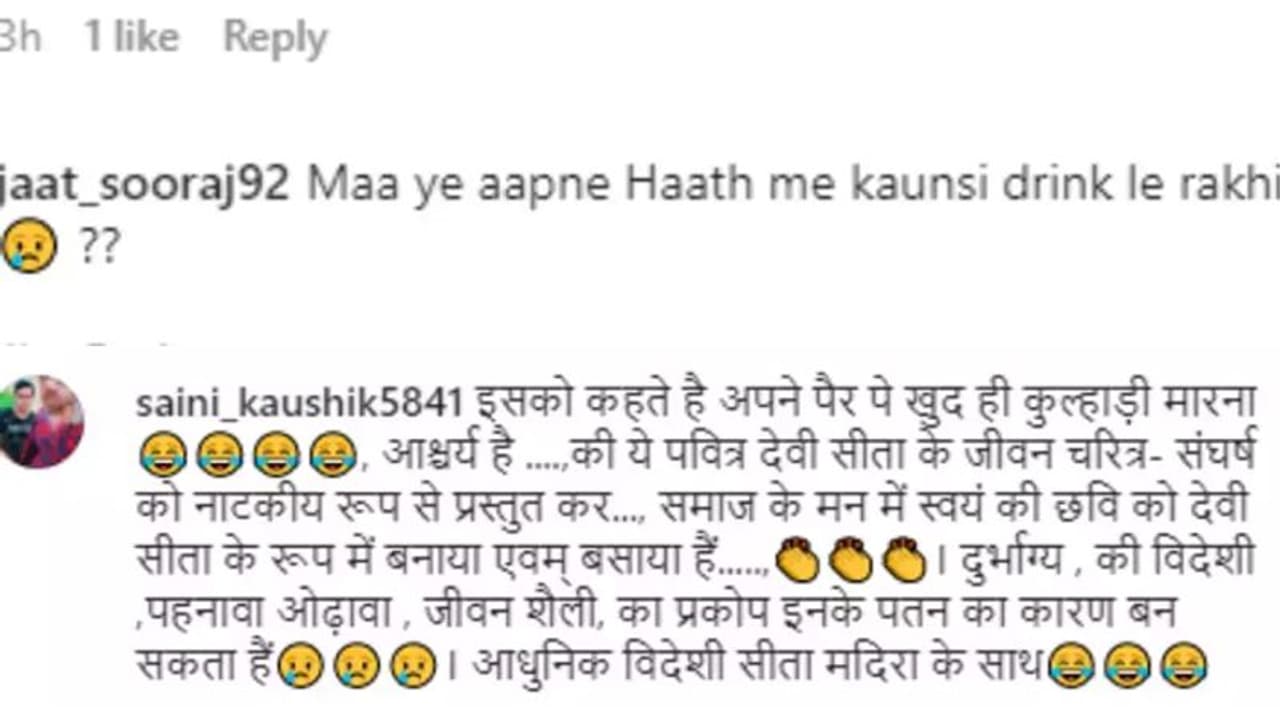Open the "1 like" likes list
Viewport: 1280px width, 722px height.
(131, 38)
